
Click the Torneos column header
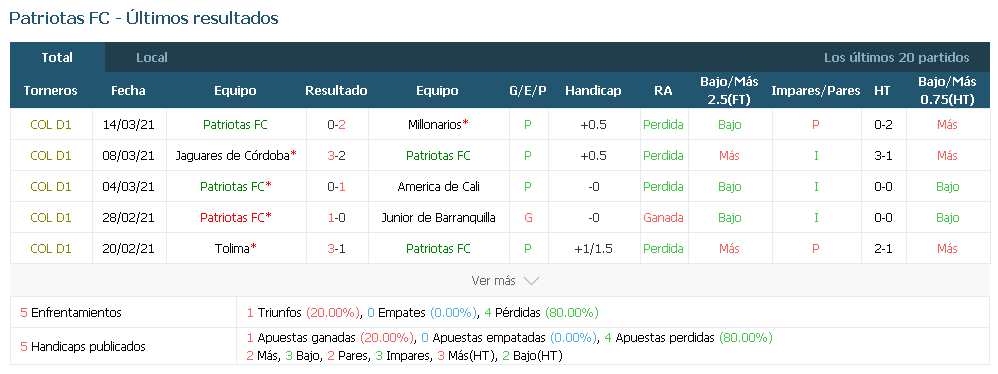[50, 90]
